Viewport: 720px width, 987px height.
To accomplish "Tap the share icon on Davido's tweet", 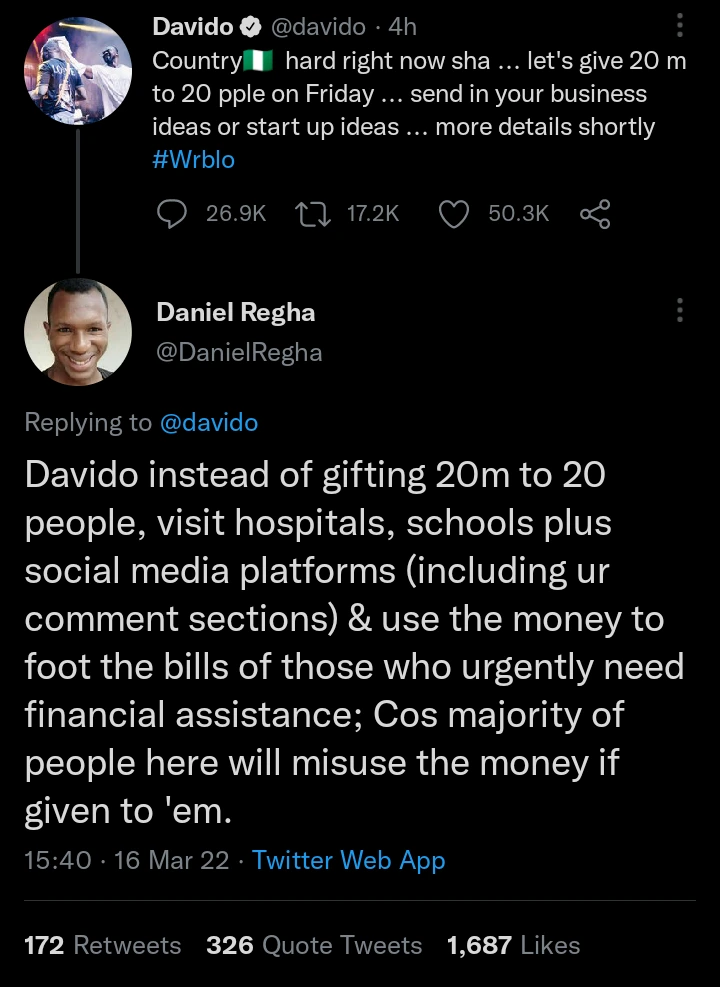I will click(x=594, y=213).
